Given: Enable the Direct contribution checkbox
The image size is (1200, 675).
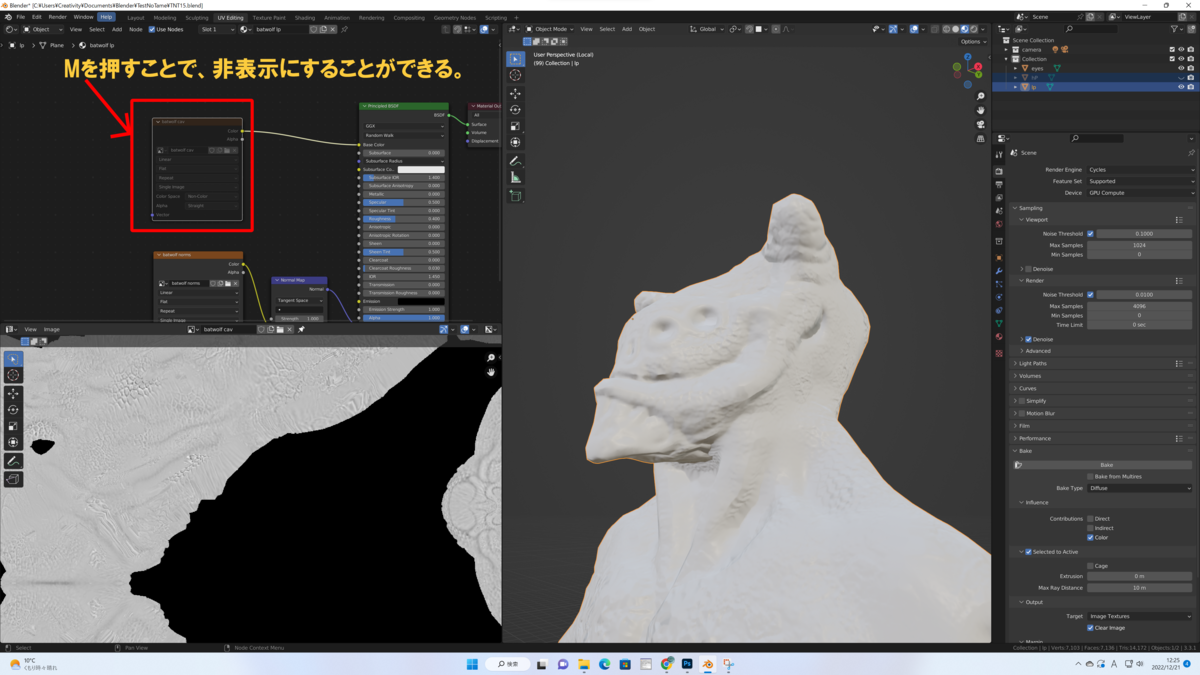Looking at the screenshot, I should [1090, 519].
